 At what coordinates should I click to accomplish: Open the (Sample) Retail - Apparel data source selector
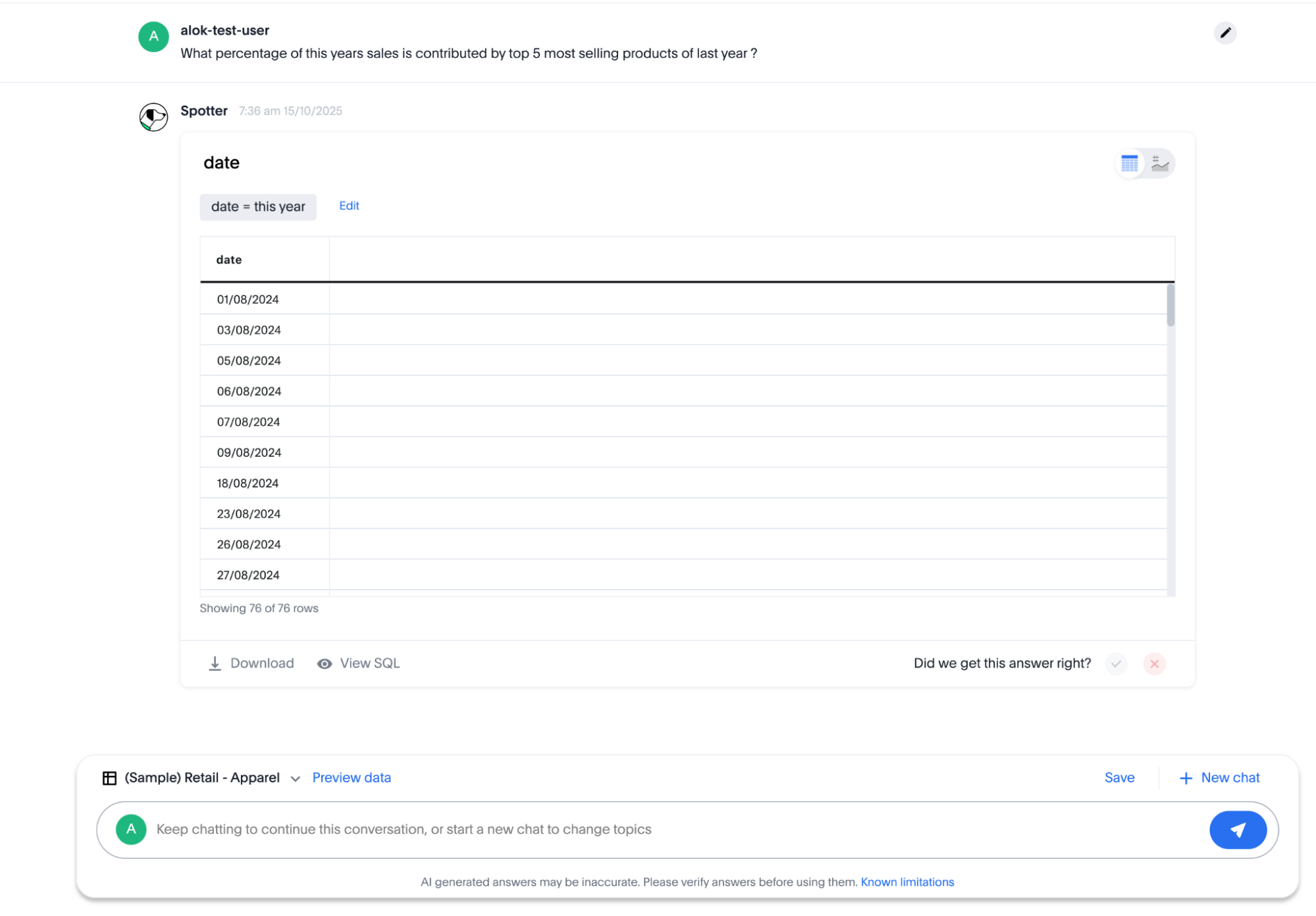[202, 778]
